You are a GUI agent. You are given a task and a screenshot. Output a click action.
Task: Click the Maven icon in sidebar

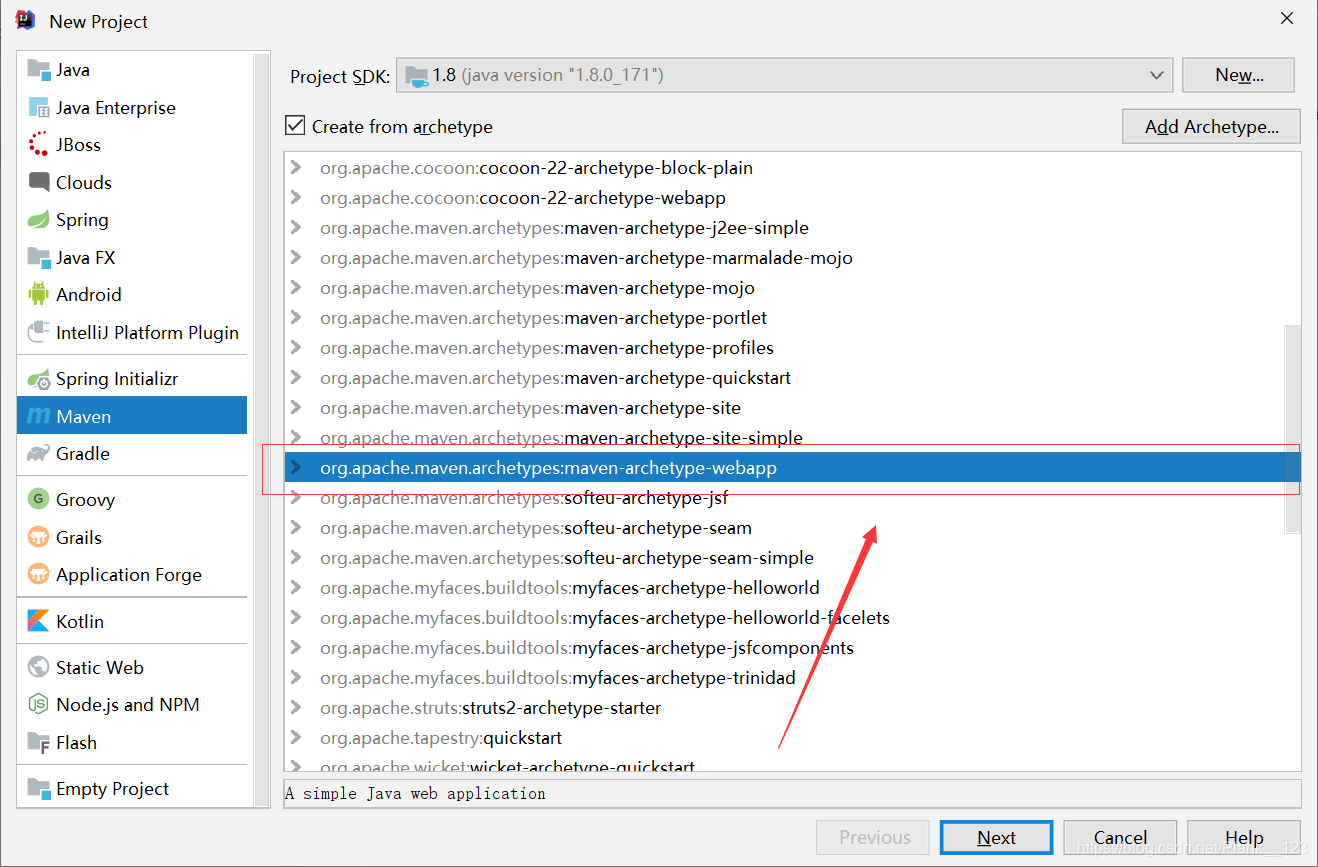pos(39,416)
